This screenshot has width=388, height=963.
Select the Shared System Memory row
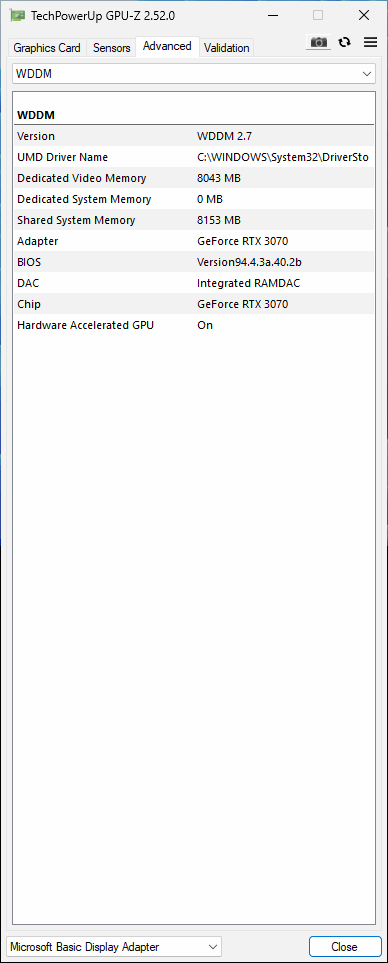tap(194, 220)
